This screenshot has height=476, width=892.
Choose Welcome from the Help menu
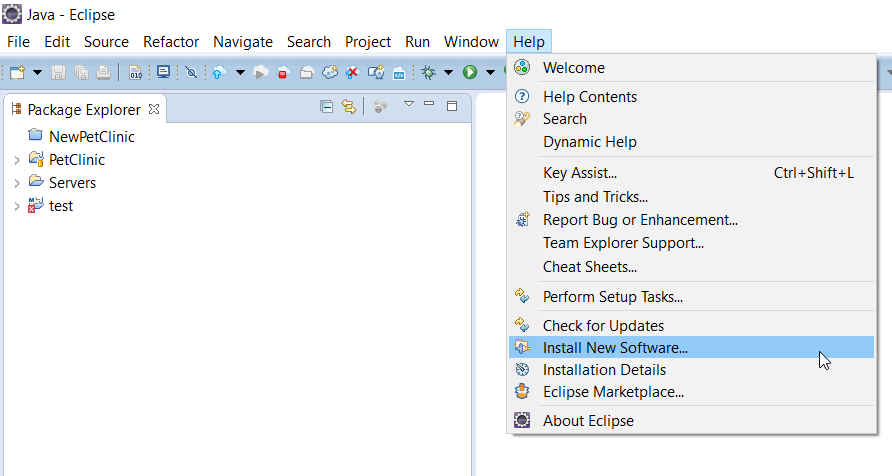click(691, 68)
